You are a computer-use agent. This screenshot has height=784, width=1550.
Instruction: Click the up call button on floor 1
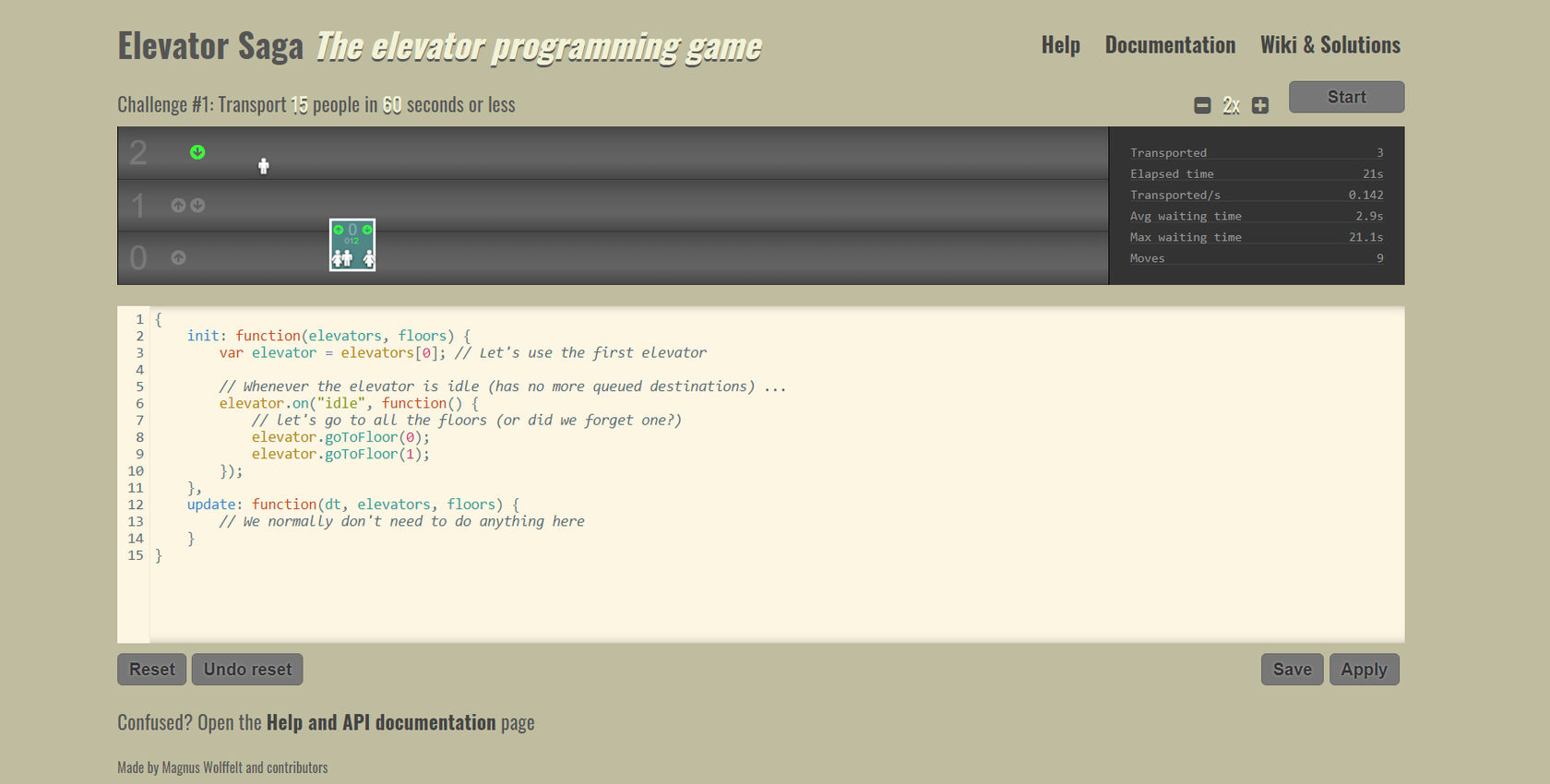point(178,205)
